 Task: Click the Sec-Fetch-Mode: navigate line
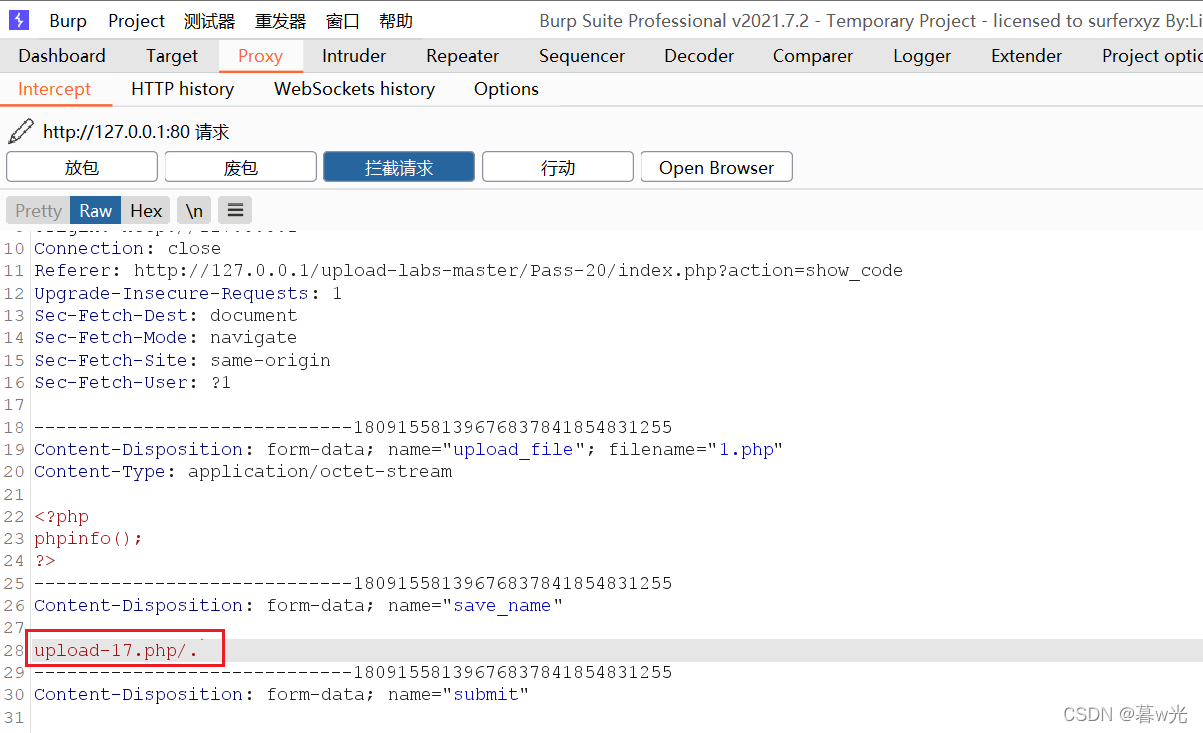166,337
